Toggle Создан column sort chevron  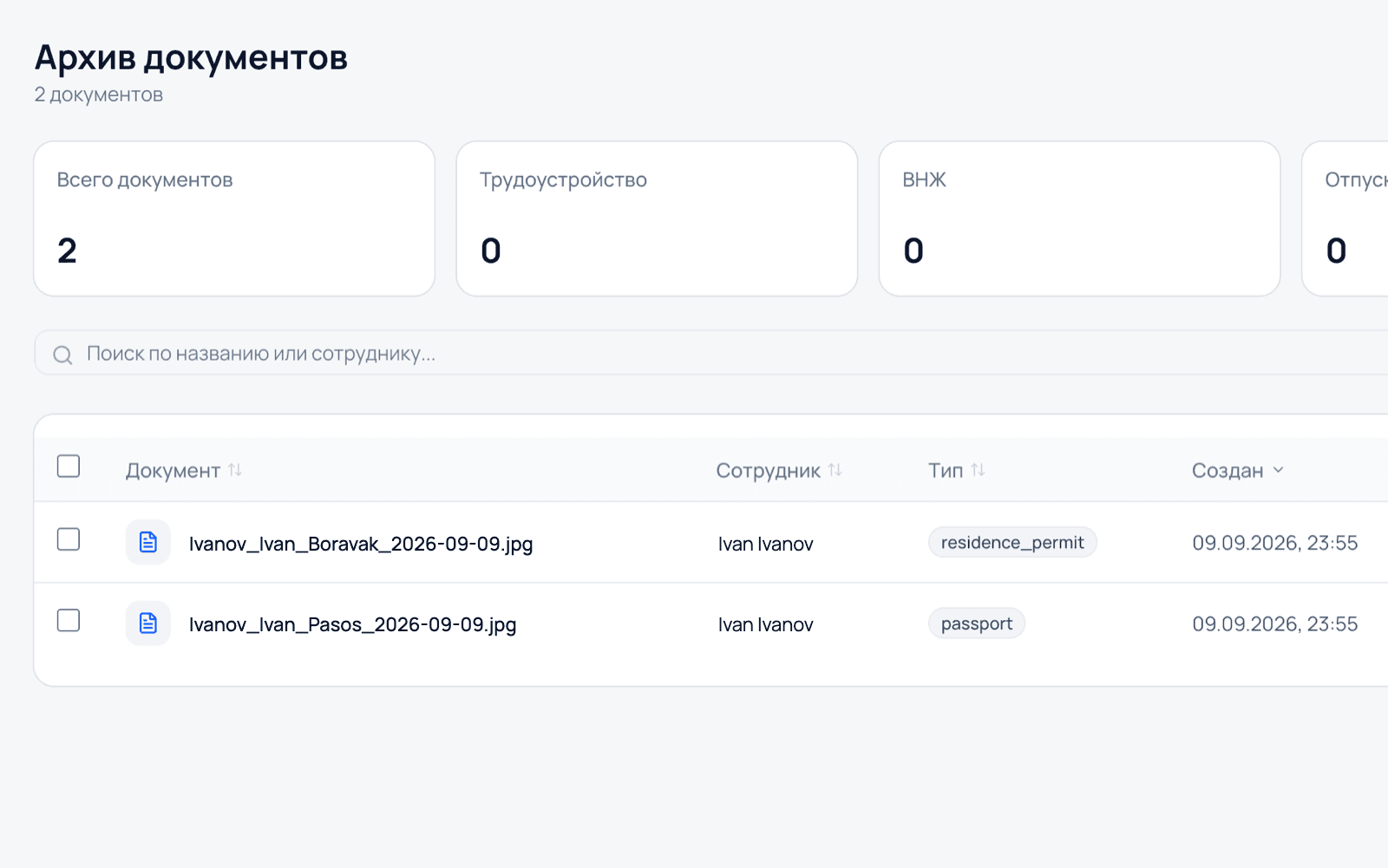pyautogui.click(x=1278, y=470)
